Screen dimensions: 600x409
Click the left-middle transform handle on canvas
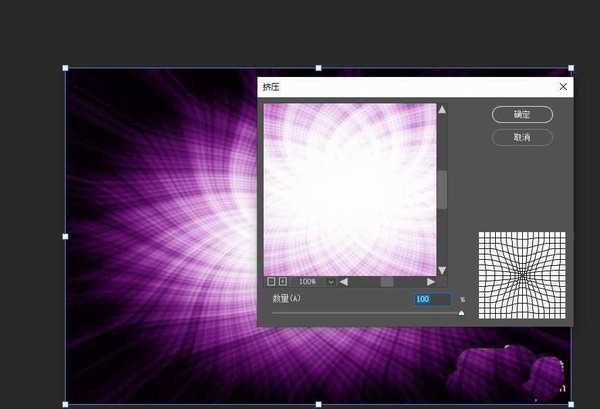66,237
